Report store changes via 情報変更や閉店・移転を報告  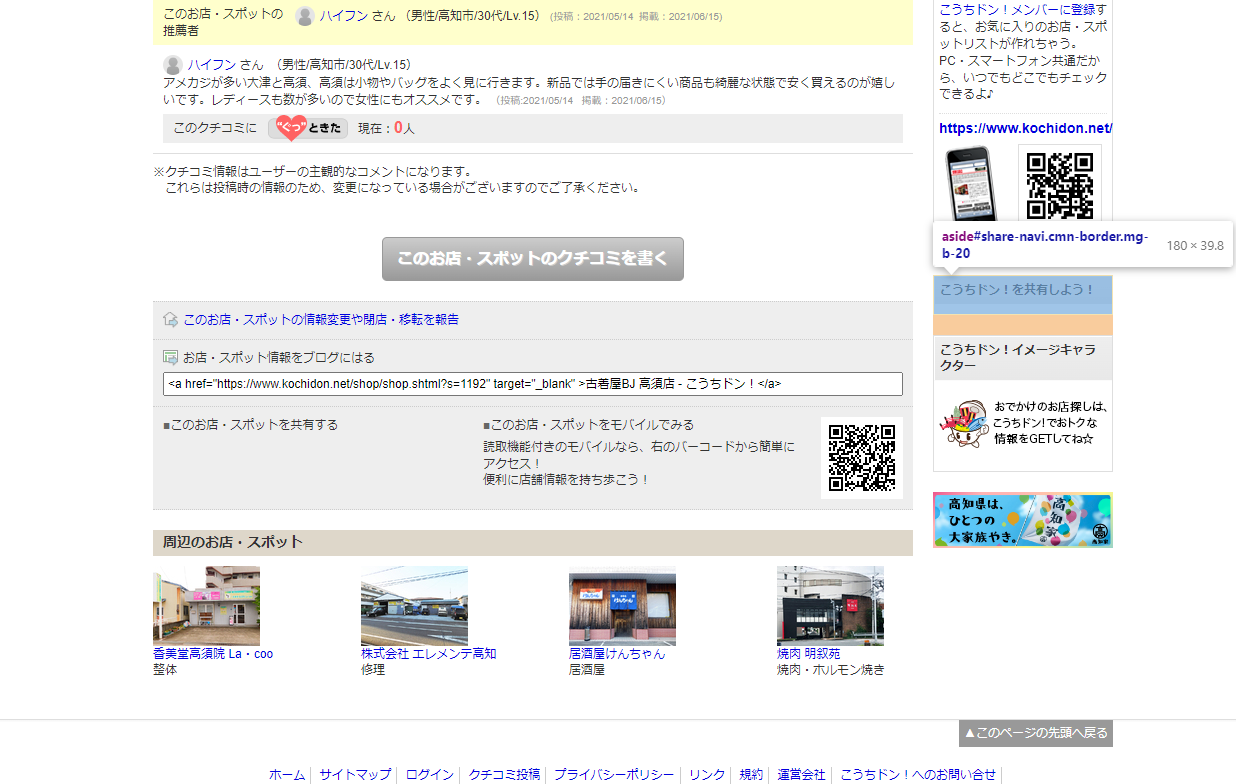320,319
